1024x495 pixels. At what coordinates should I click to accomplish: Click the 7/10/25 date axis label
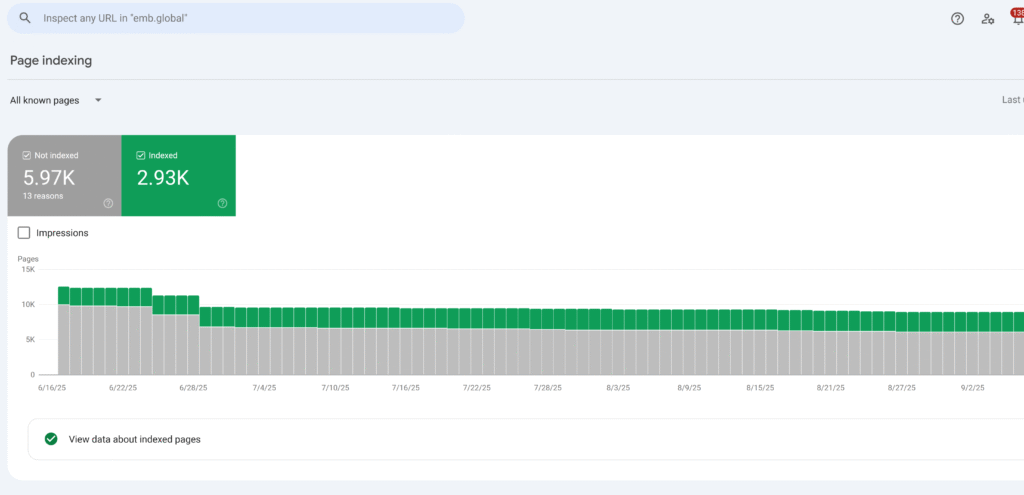point(336,388)
